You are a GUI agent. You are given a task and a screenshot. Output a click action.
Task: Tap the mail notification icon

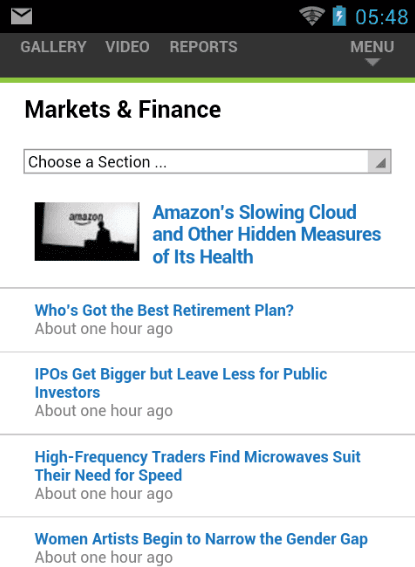click(21, 16)
